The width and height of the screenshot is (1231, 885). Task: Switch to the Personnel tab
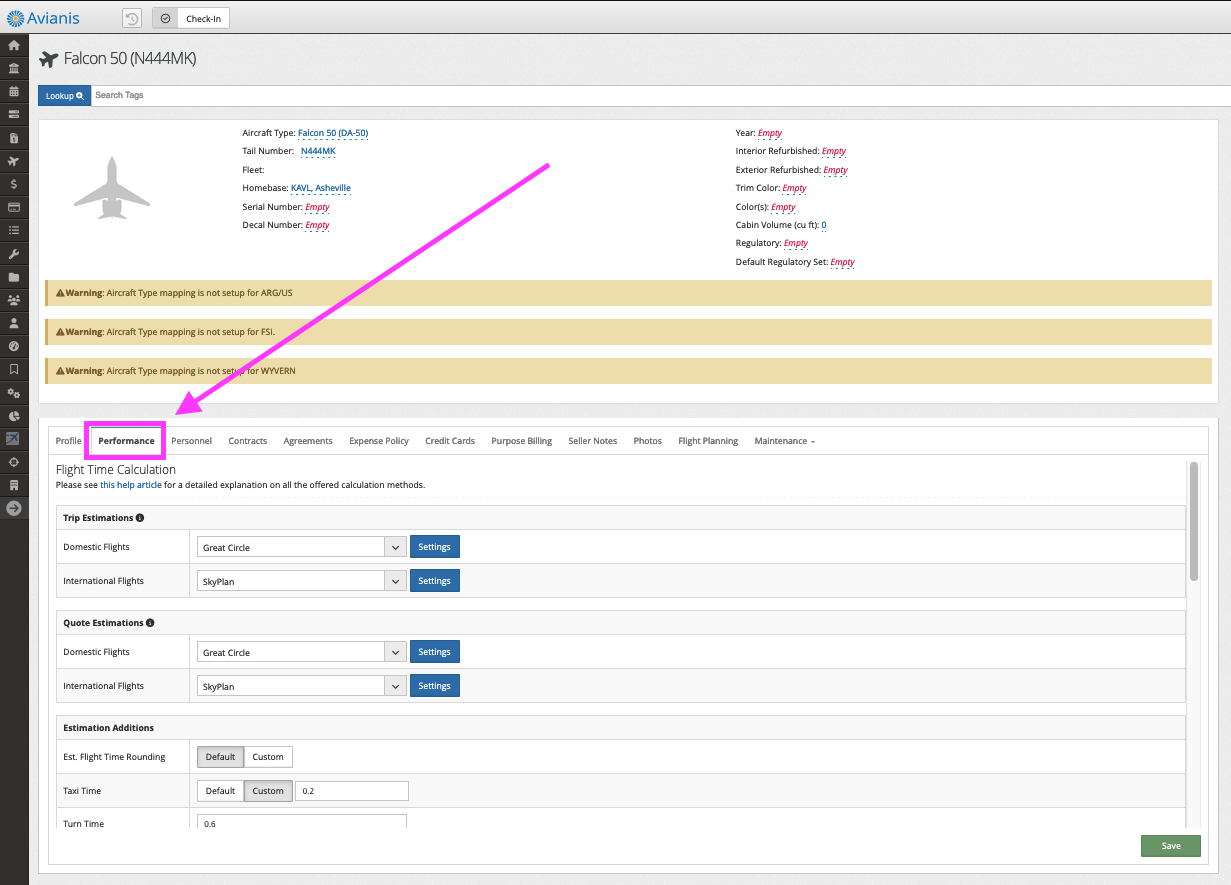[191, 441]
